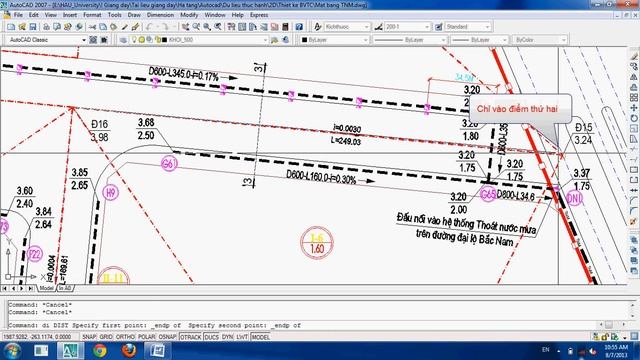
Task: Click the black swatch in color control
Action: coord(304,40)
